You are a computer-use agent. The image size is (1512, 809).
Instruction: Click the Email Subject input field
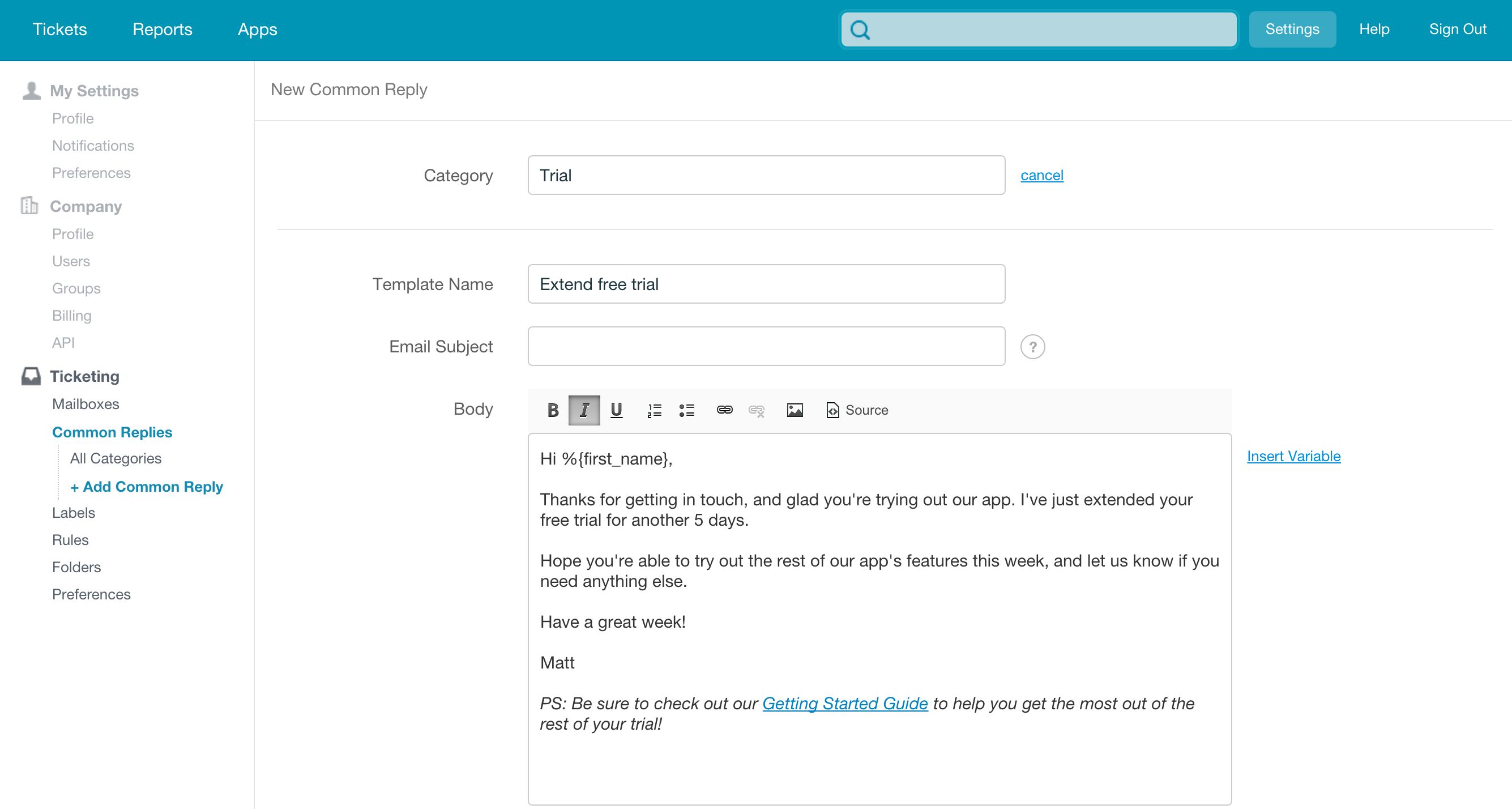coord(766,346)
